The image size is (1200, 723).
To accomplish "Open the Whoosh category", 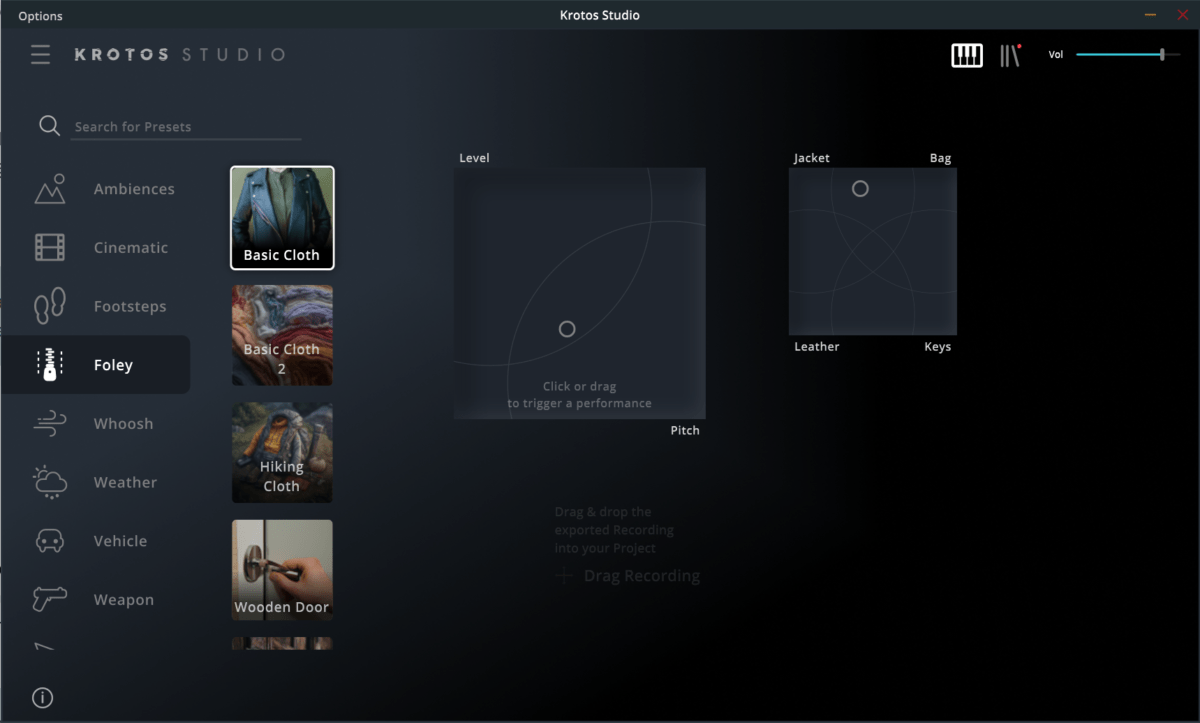I will (x=123, y=423).
